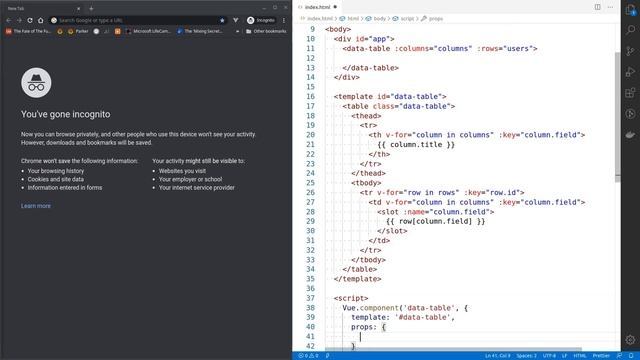Reload the Chrome page
640x360 pixels.
[30, 20]
